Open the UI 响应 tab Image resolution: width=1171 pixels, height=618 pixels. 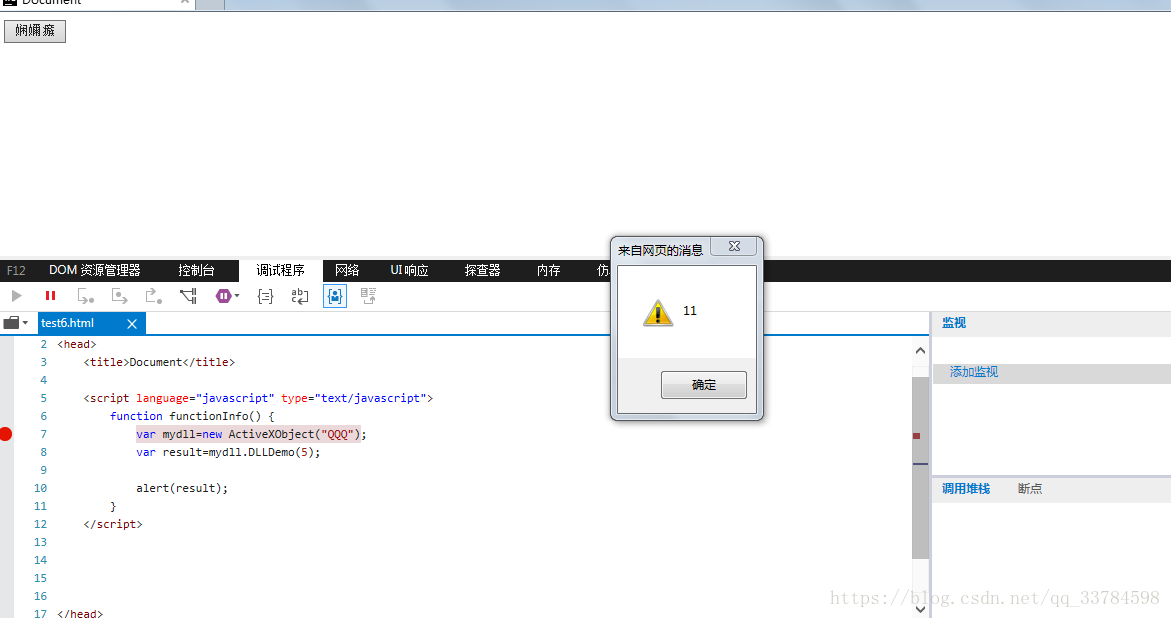pyautogui.click(x=409, y=270)
